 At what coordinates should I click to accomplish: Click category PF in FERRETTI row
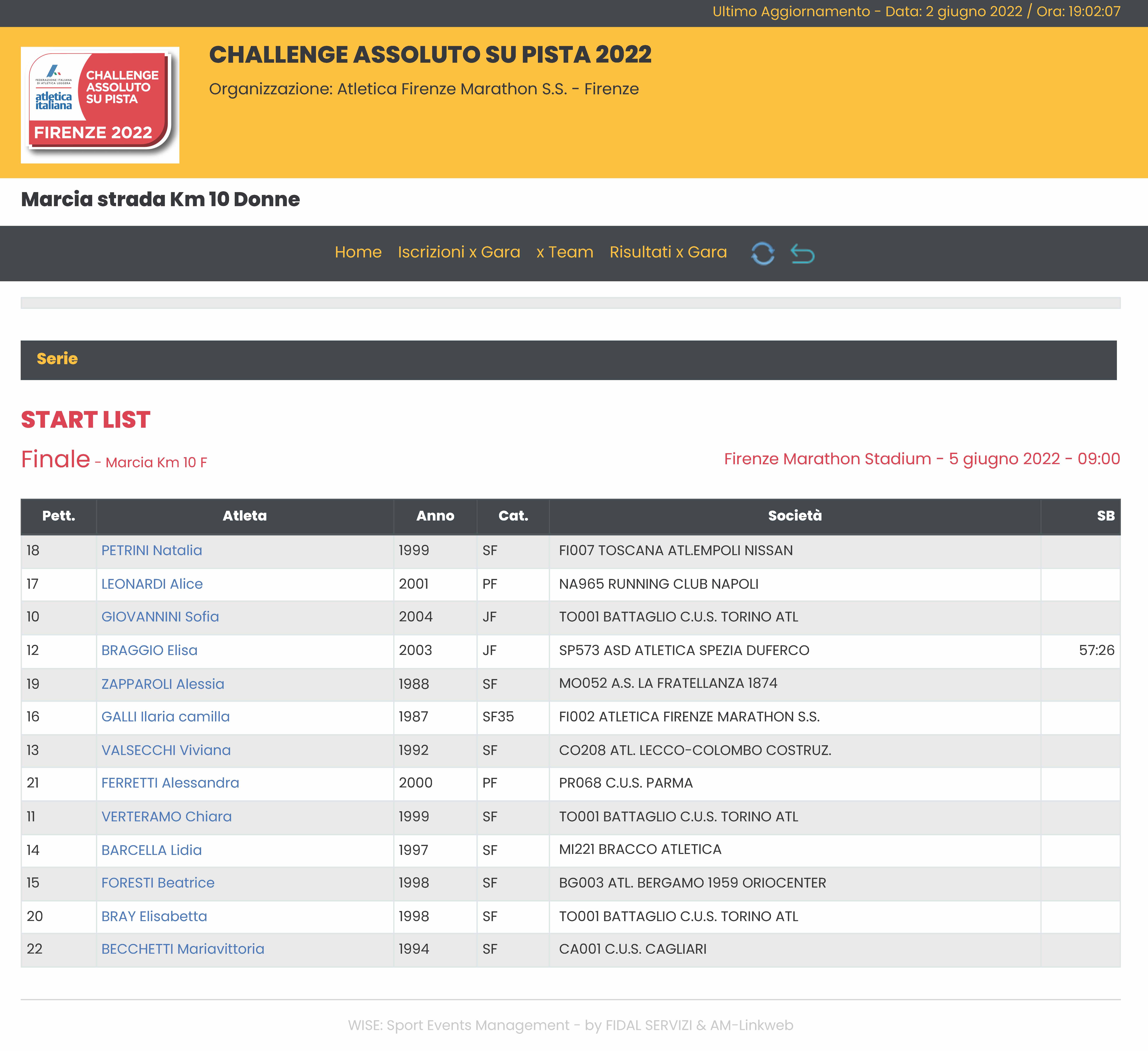(x=490, y=783)
